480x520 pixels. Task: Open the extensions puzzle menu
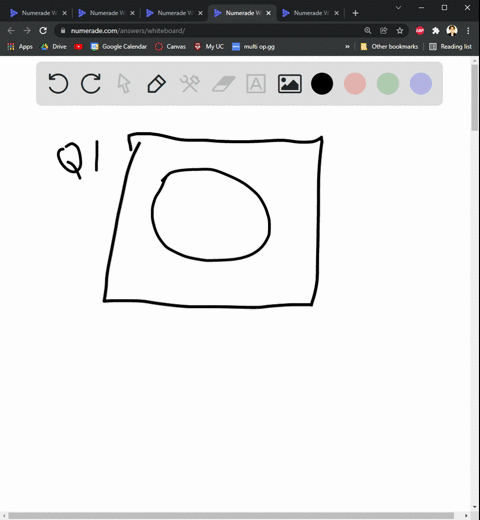click(436, 31)
